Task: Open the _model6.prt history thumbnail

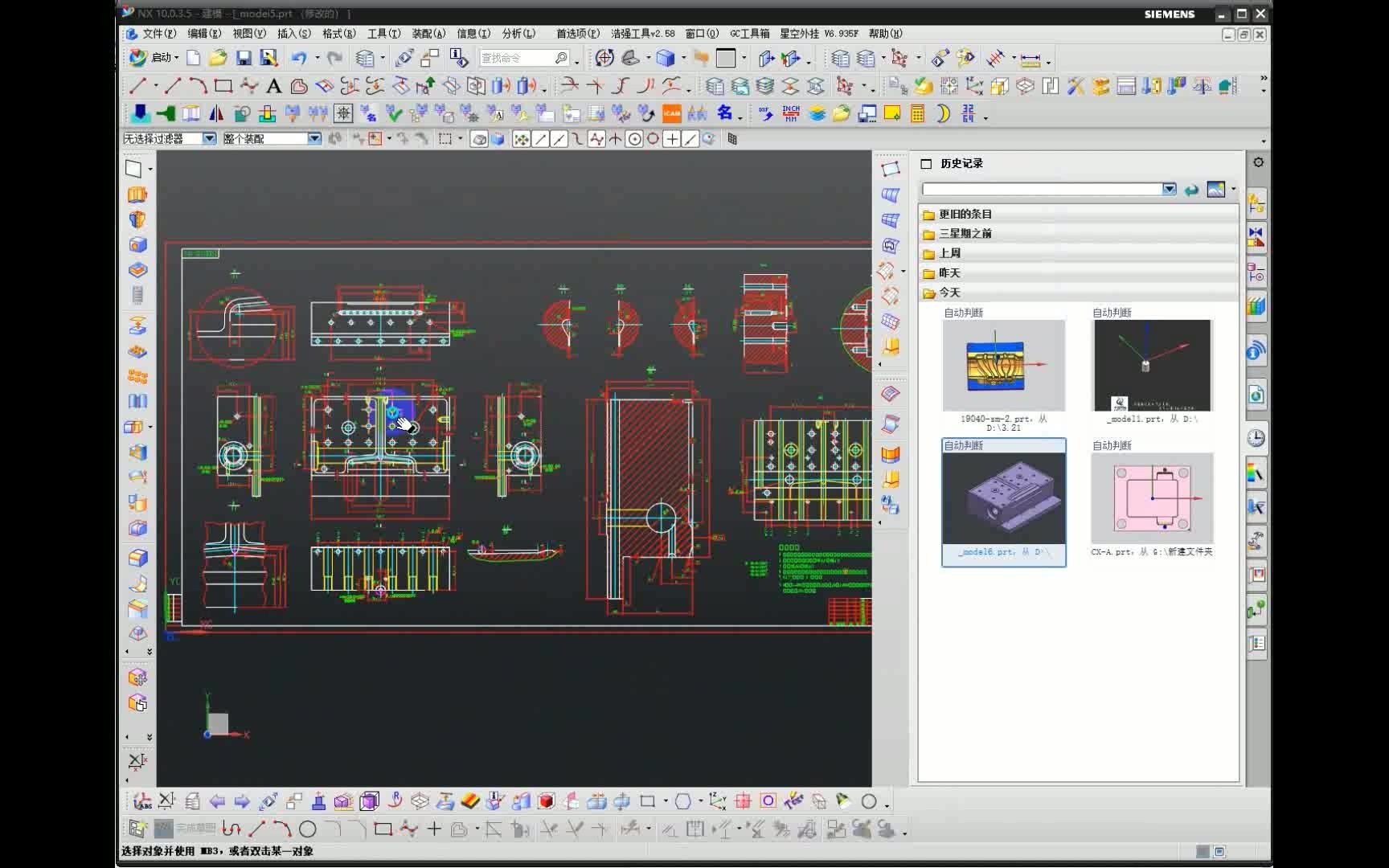Action: 1003,498
